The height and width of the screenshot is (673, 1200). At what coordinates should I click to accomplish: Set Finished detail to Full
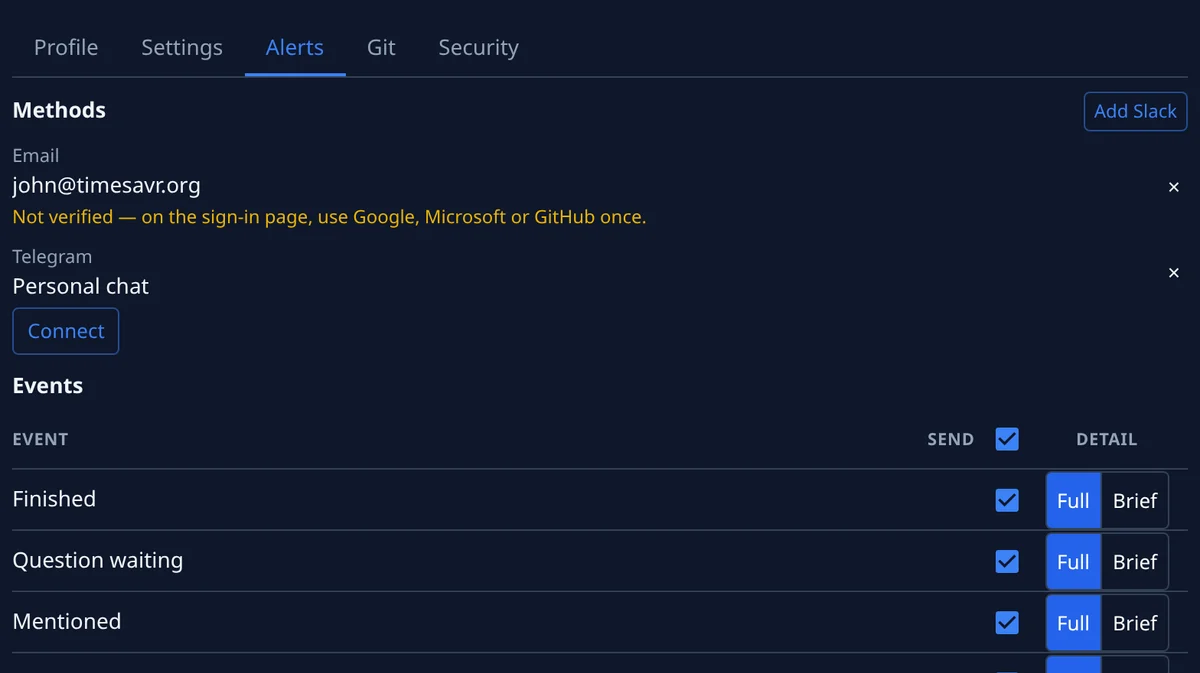pyautogui.click(x=1073, y=500)
